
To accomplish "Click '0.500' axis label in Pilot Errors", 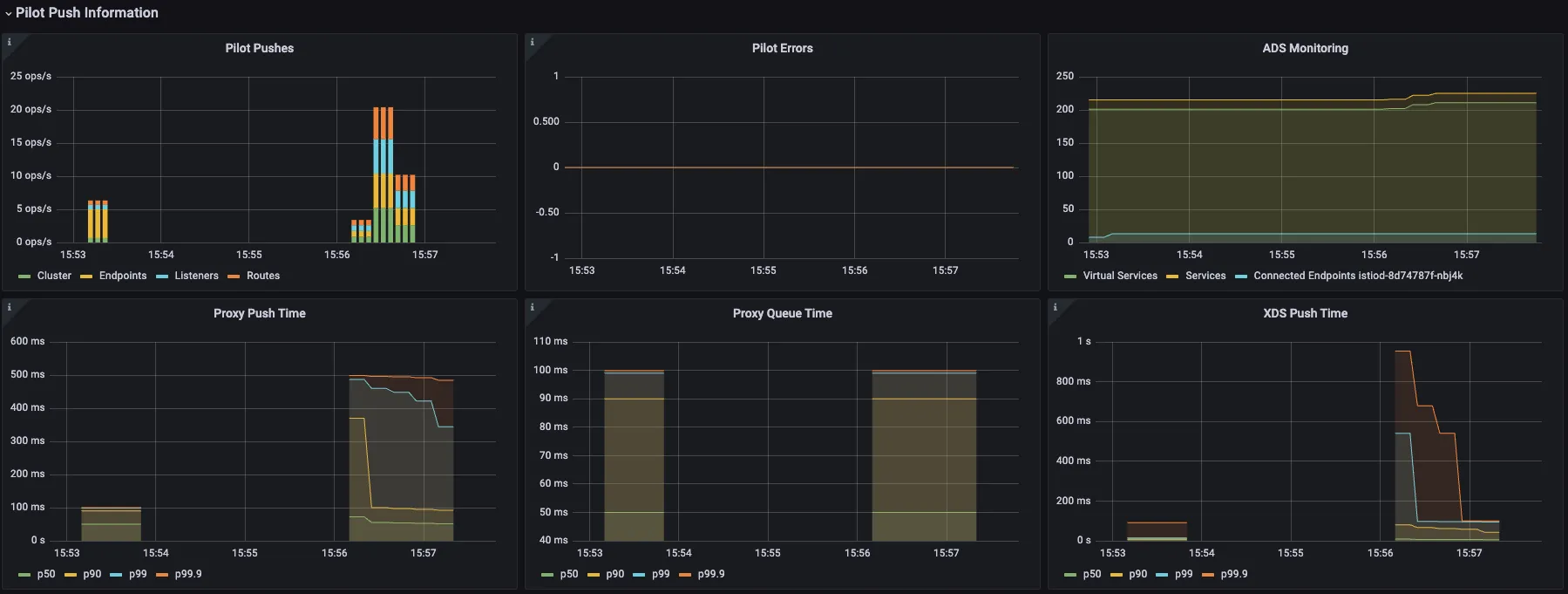I will [x=546, y=121].
